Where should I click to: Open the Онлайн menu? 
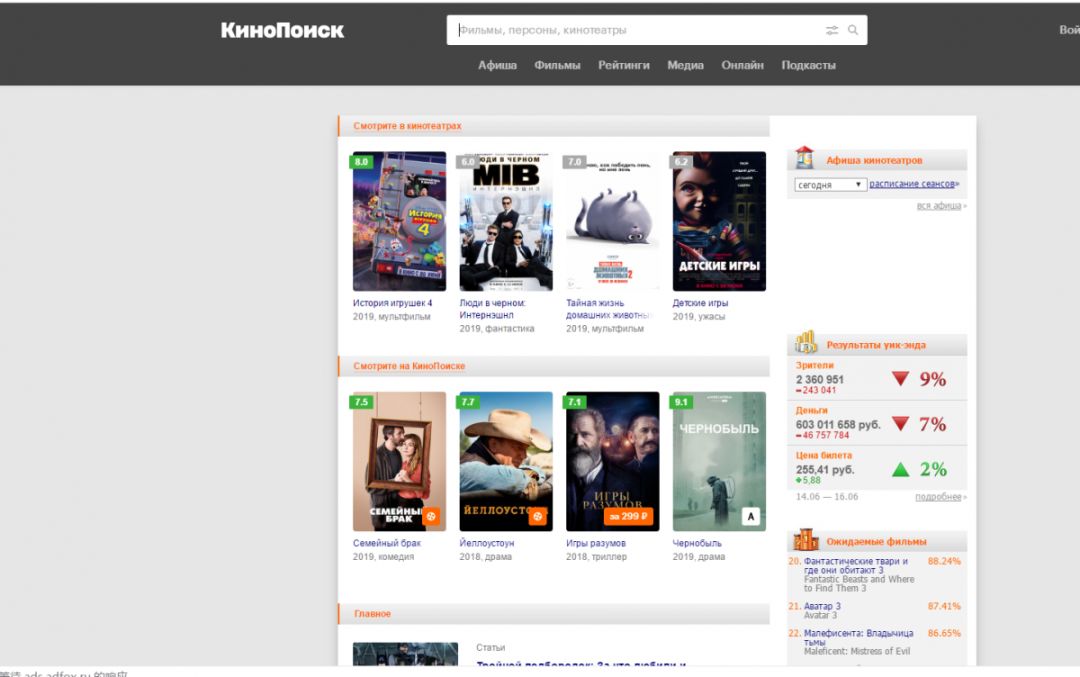pyautogui.click(x=742, y=65)
